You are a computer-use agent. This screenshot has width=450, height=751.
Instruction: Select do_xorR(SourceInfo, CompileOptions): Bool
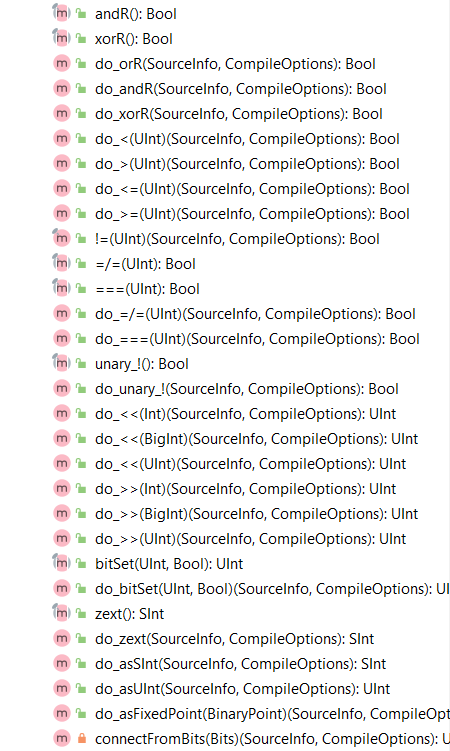[x=239, y=114]
